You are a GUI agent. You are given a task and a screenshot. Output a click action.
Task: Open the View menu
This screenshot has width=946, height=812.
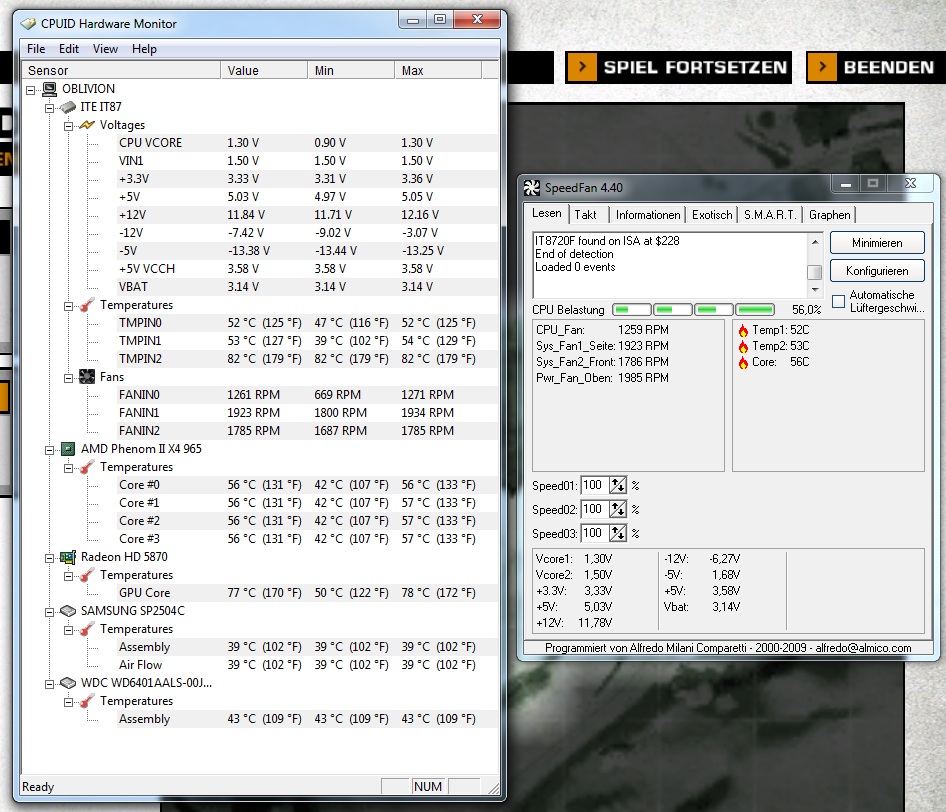[105, 49]
